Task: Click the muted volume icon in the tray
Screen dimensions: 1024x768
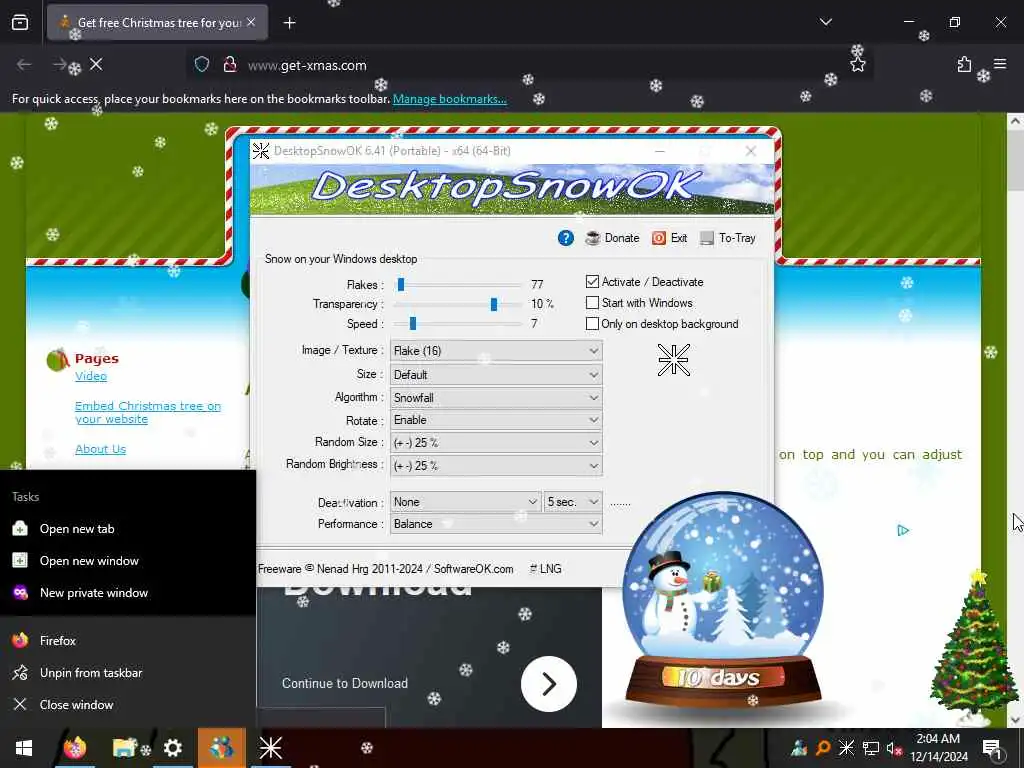Action: pos(894,748)
